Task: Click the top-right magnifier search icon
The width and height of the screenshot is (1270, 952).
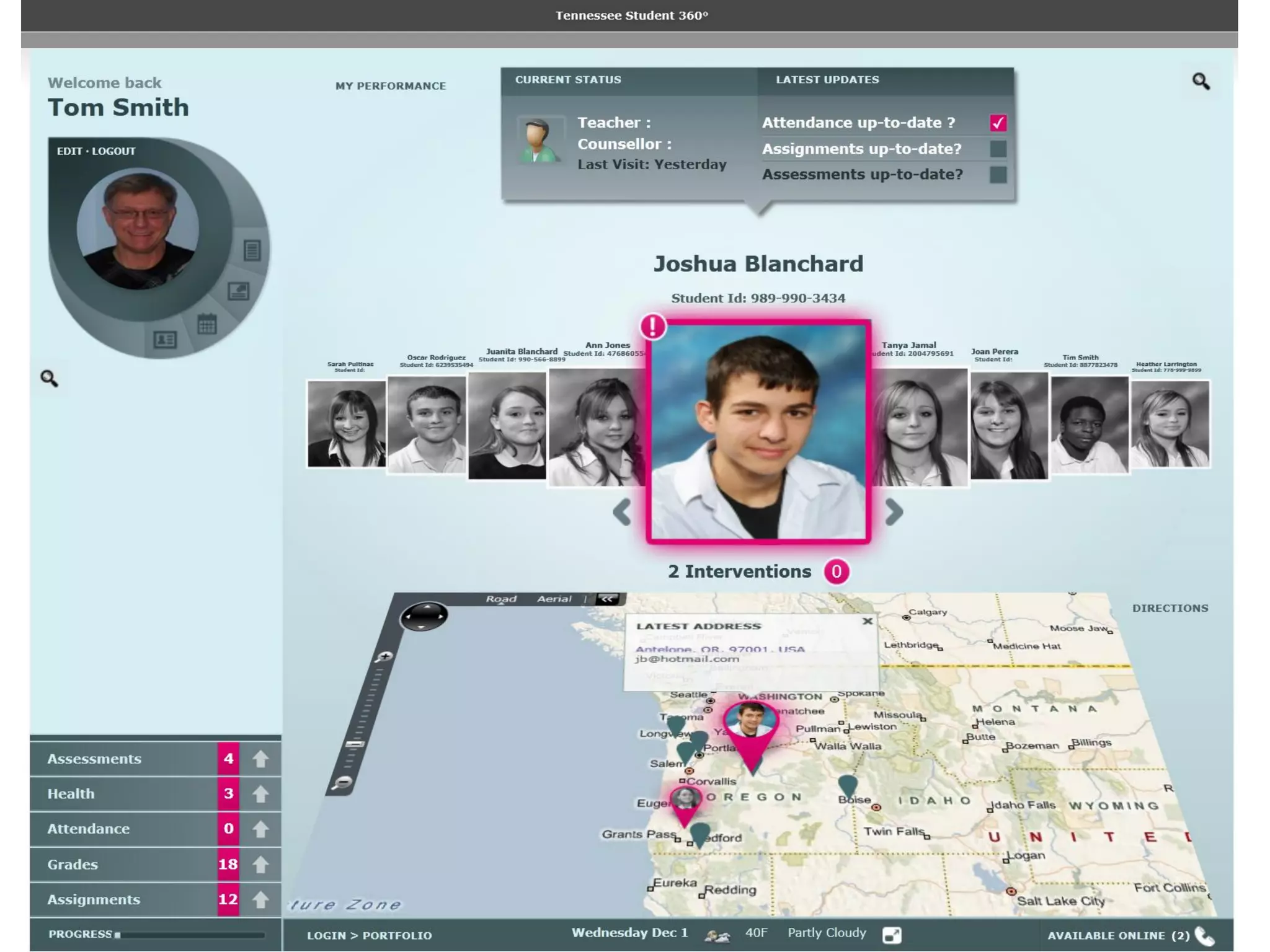Action: (x=1201, y=81)
